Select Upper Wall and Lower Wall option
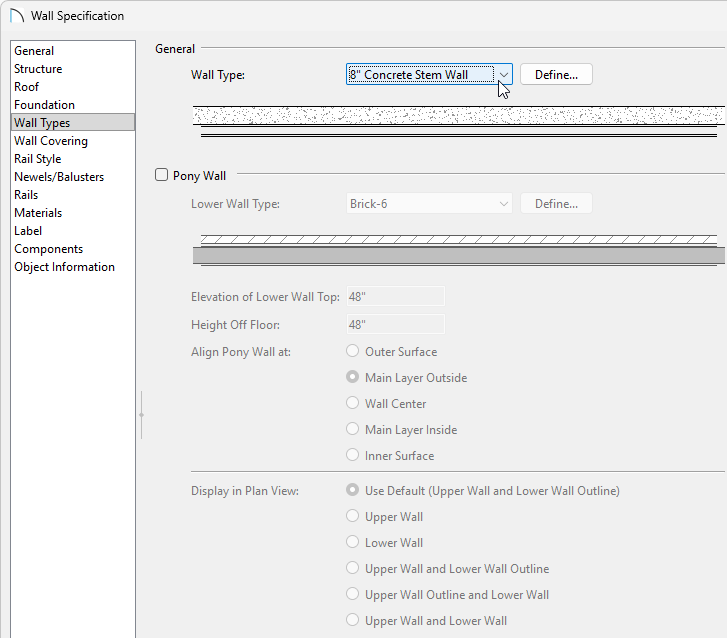 352,620
